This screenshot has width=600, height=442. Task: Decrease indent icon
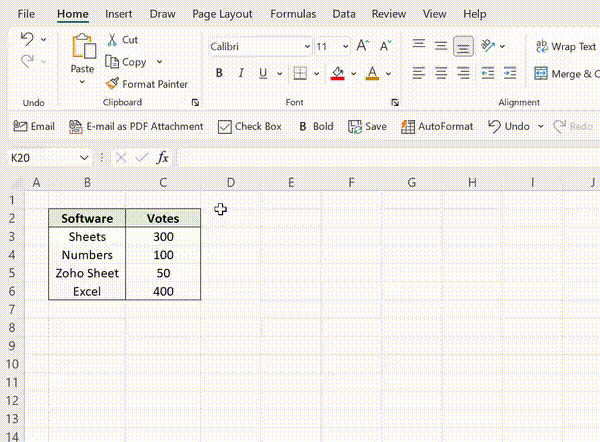click(x=488, y=73)
